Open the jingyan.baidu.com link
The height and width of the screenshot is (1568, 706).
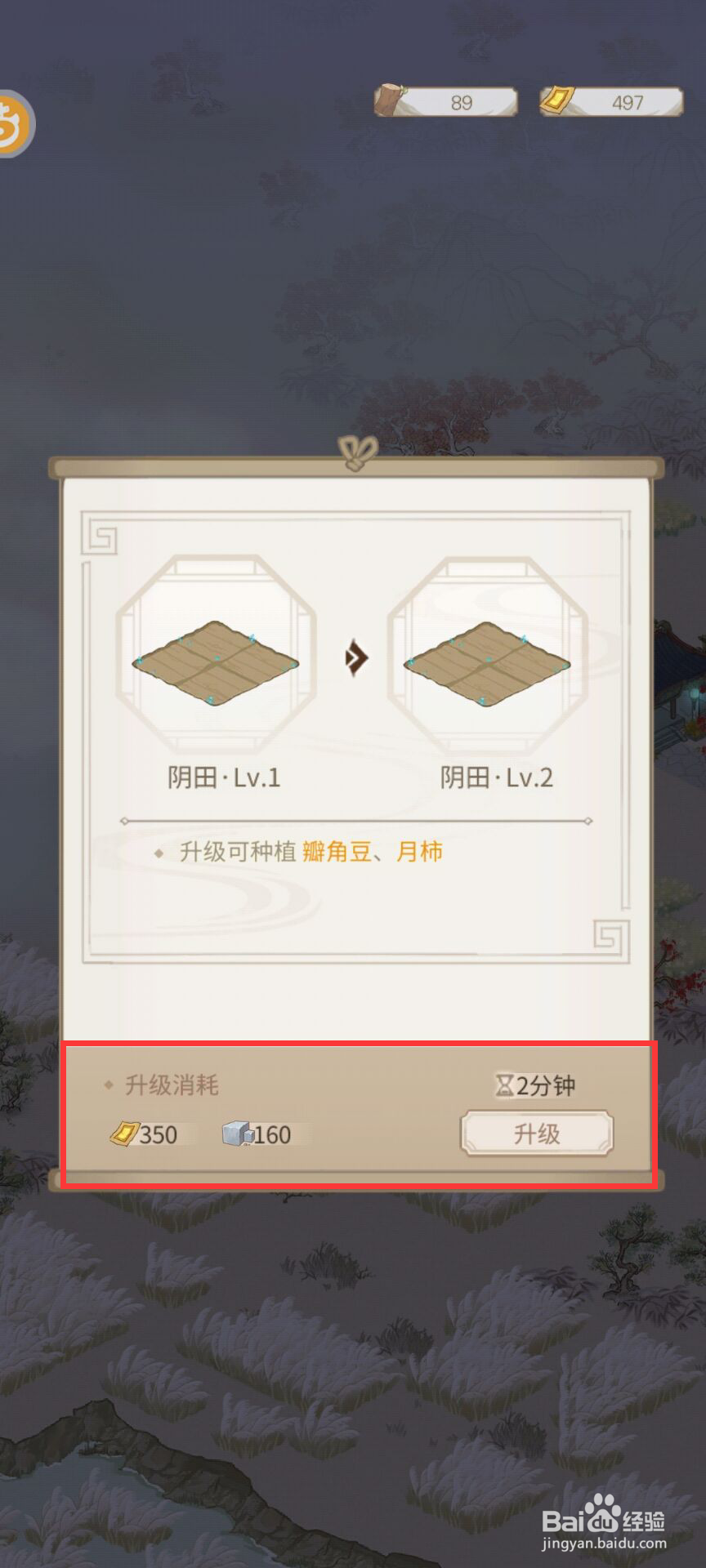click(x=604, y=1543)
